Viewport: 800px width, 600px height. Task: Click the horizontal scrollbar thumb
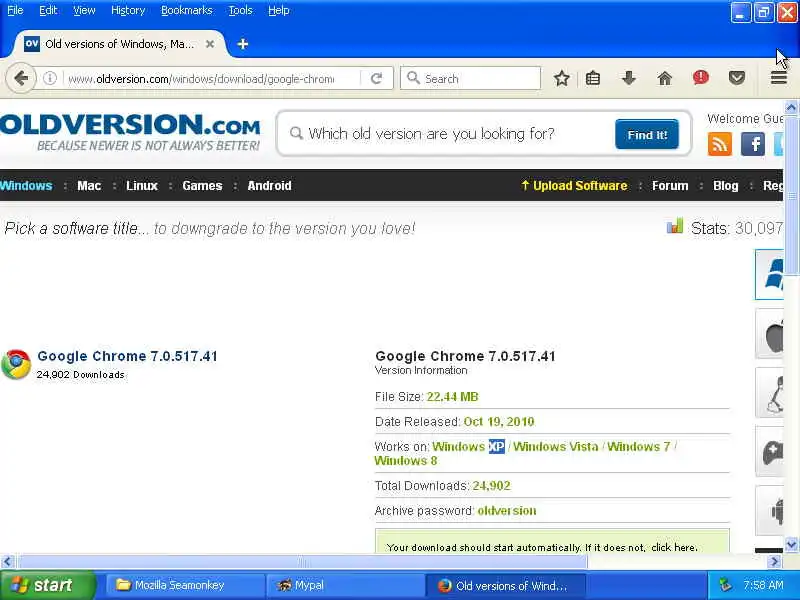303,562
